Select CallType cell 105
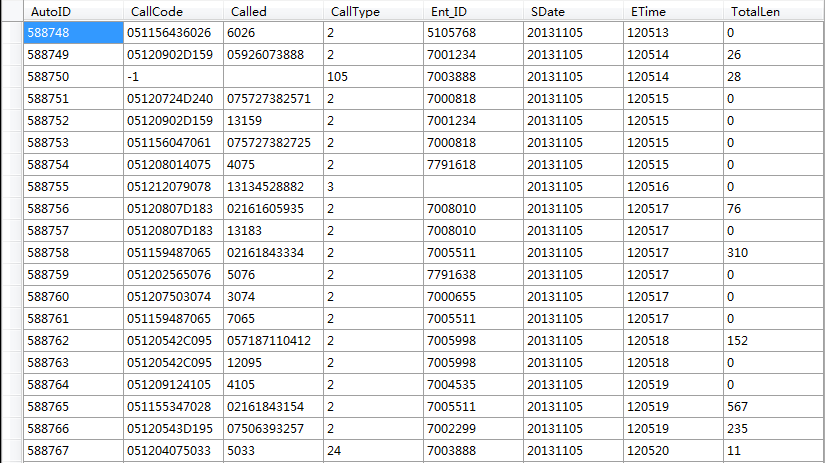Image resolution: width=825 pixels, height=463 pixels. [373, 77]
